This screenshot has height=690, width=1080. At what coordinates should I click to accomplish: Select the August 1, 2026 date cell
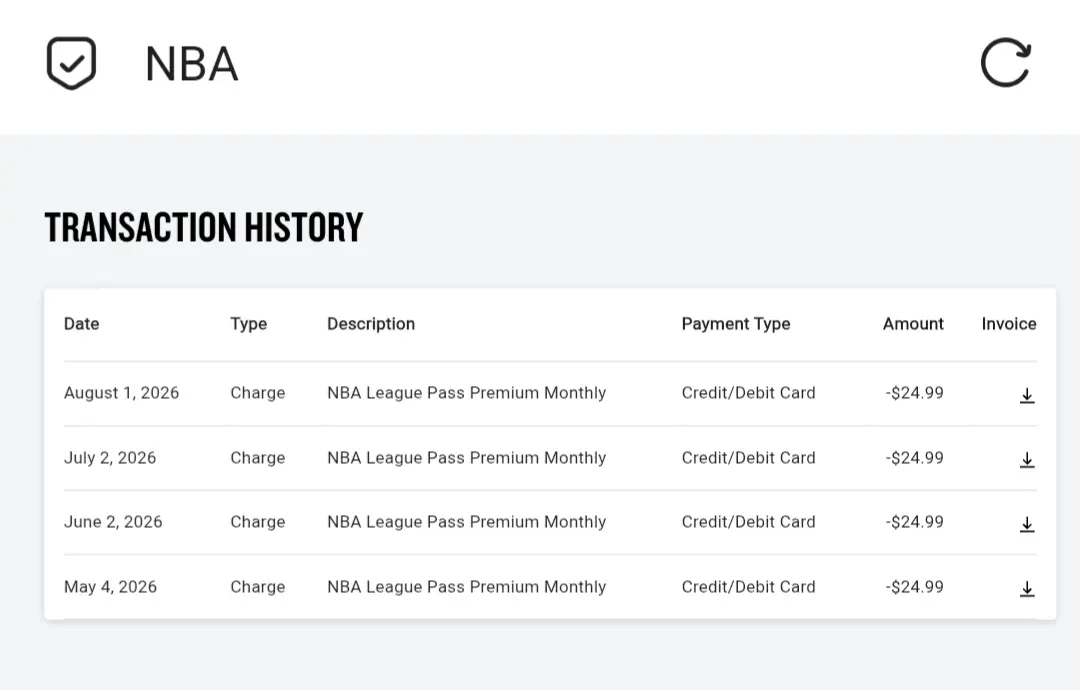click(x=121, y=393)
